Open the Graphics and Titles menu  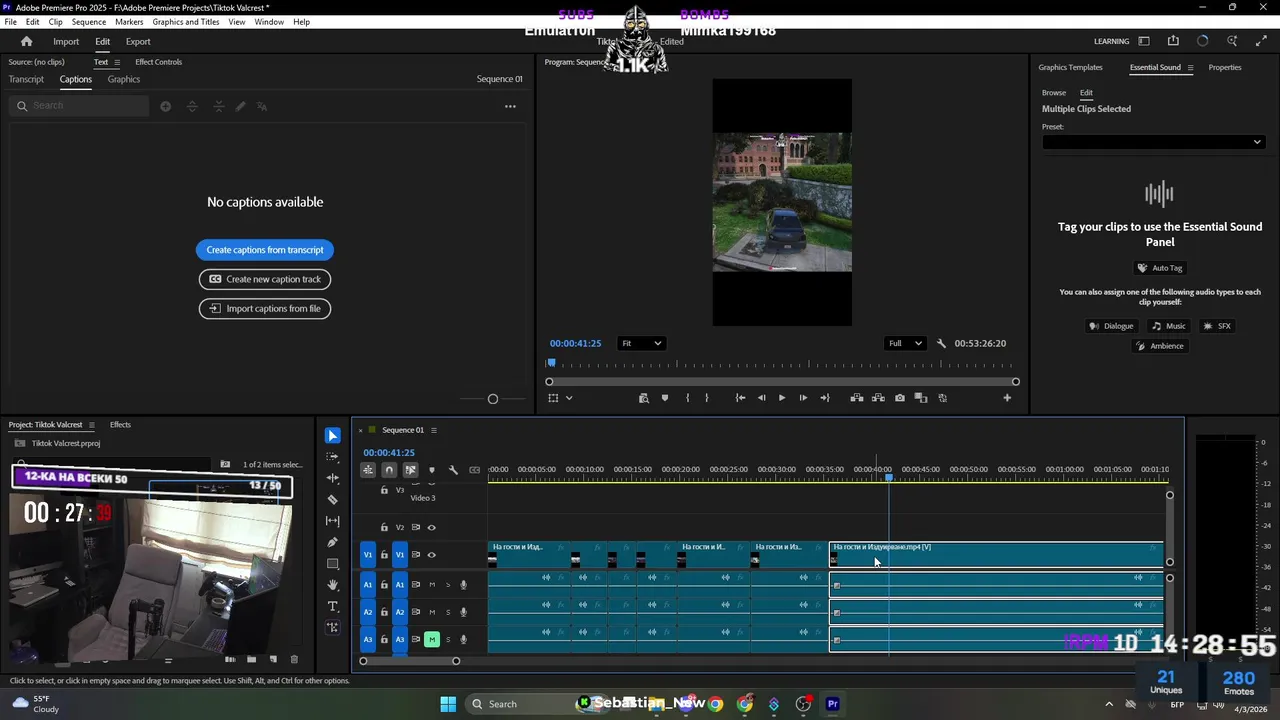[186, 22]
